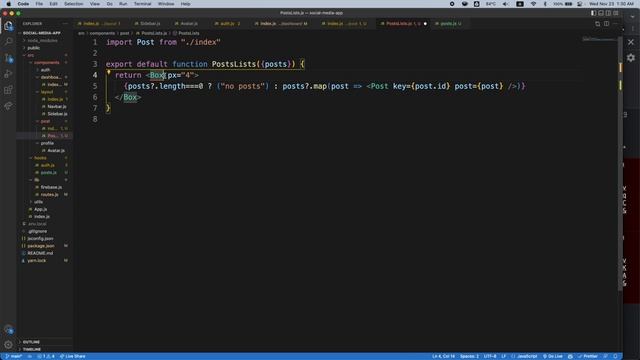Open editor More Actions ellipsis
This screenshot has width=640, height=360.
(616, 24)
